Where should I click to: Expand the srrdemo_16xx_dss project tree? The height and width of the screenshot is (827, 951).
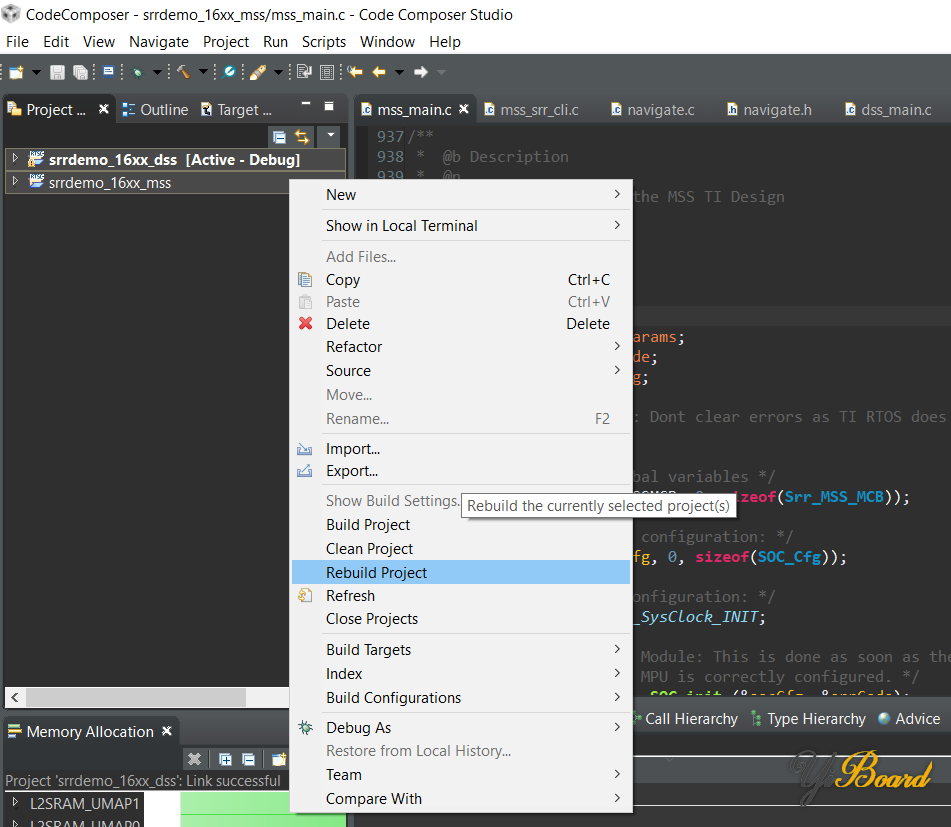15,159
